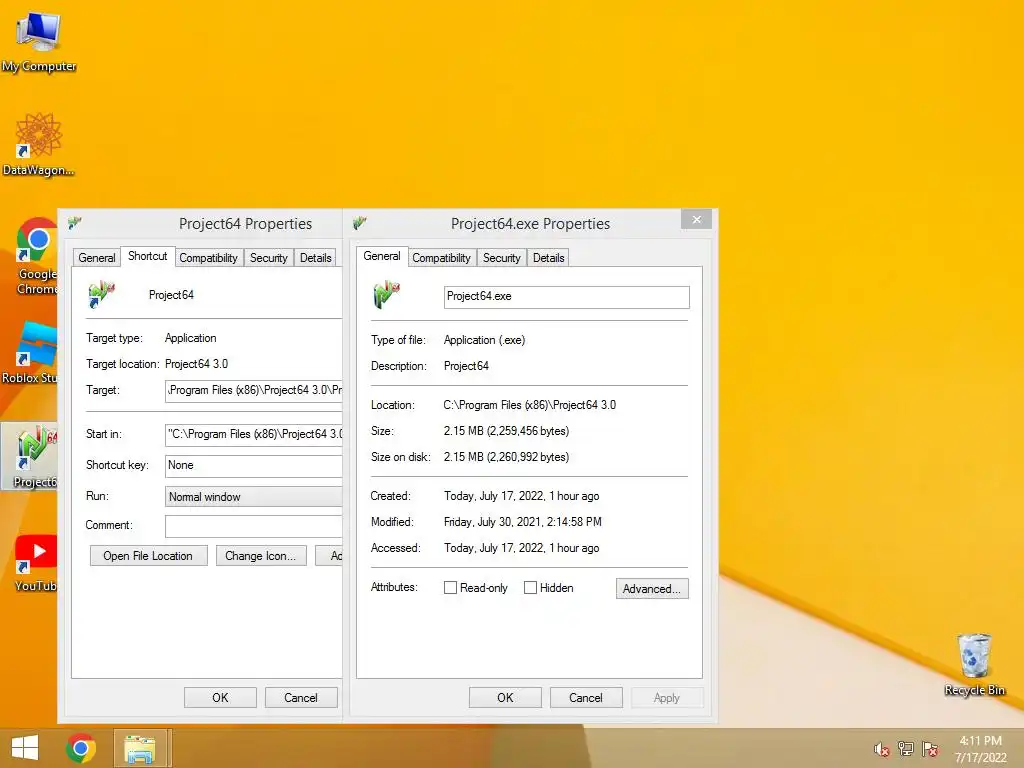Image resolution: width=1024 pixels, height=768 pixels.
Task: Open the network tray icon
Action: coord(906,748)
